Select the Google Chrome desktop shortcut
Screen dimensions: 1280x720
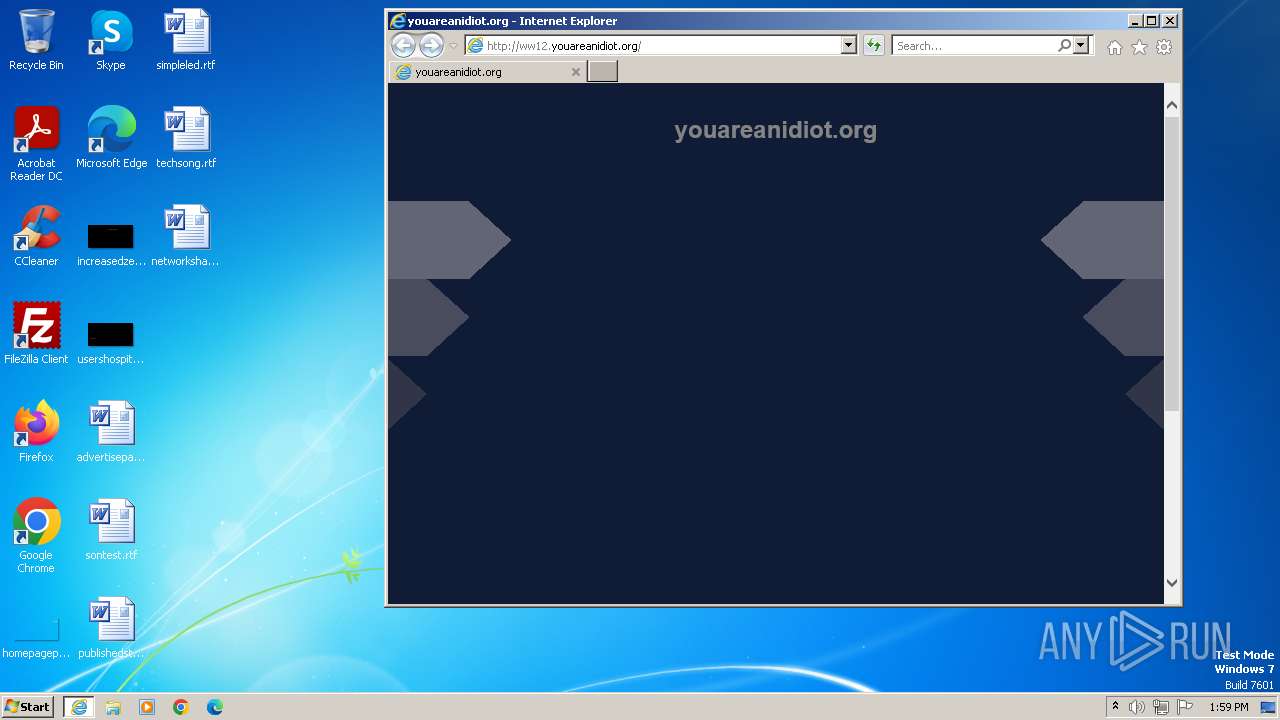pyautogui.click(x=36, y=536)
